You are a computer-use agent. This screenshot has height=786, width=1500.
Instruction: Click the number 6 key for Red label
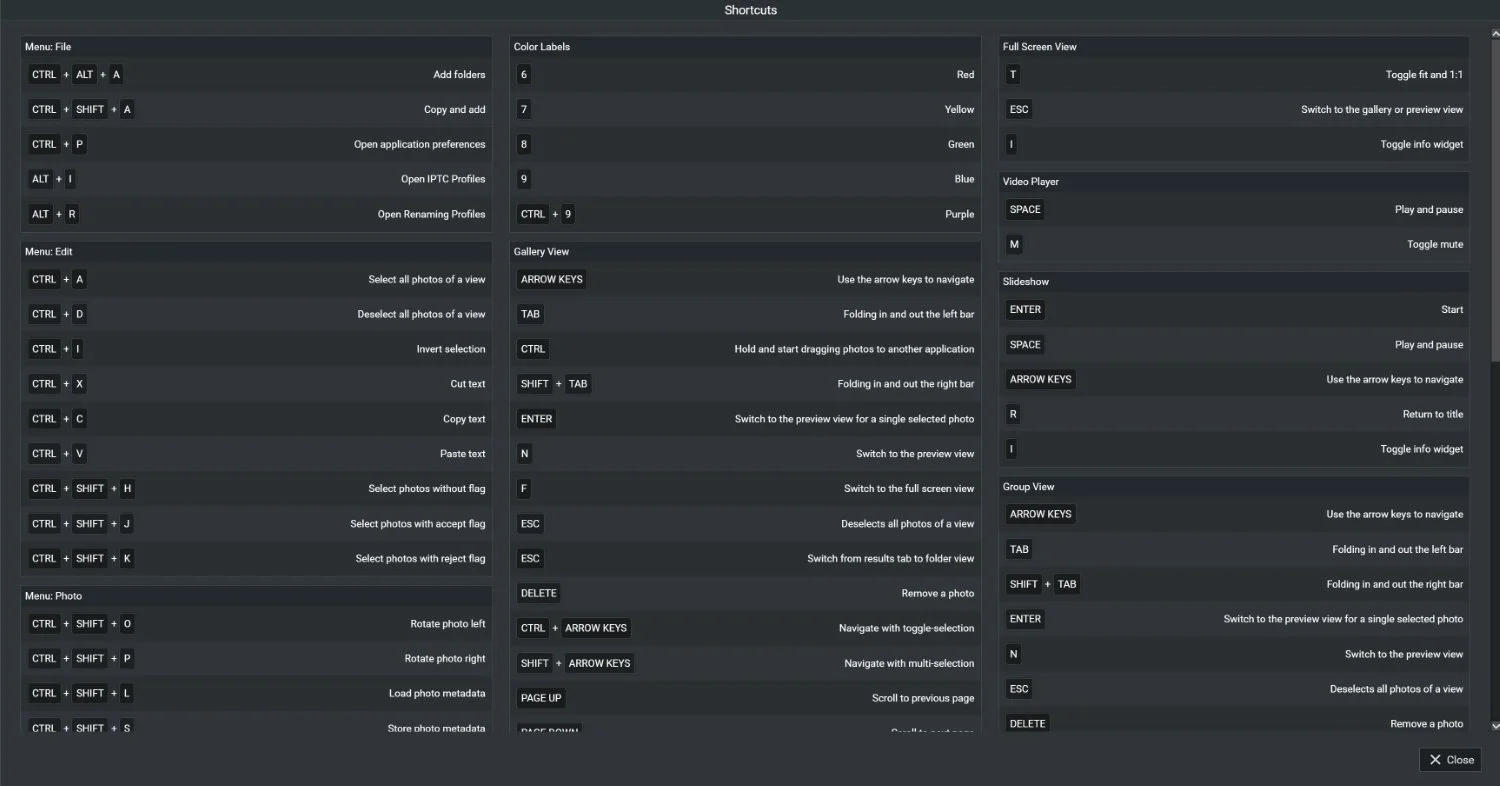click(523, 74)
